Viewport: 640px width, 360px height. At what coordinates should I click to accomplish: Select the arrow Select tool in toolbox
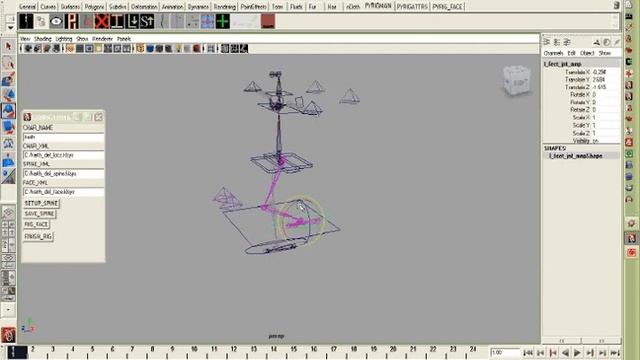8,47
